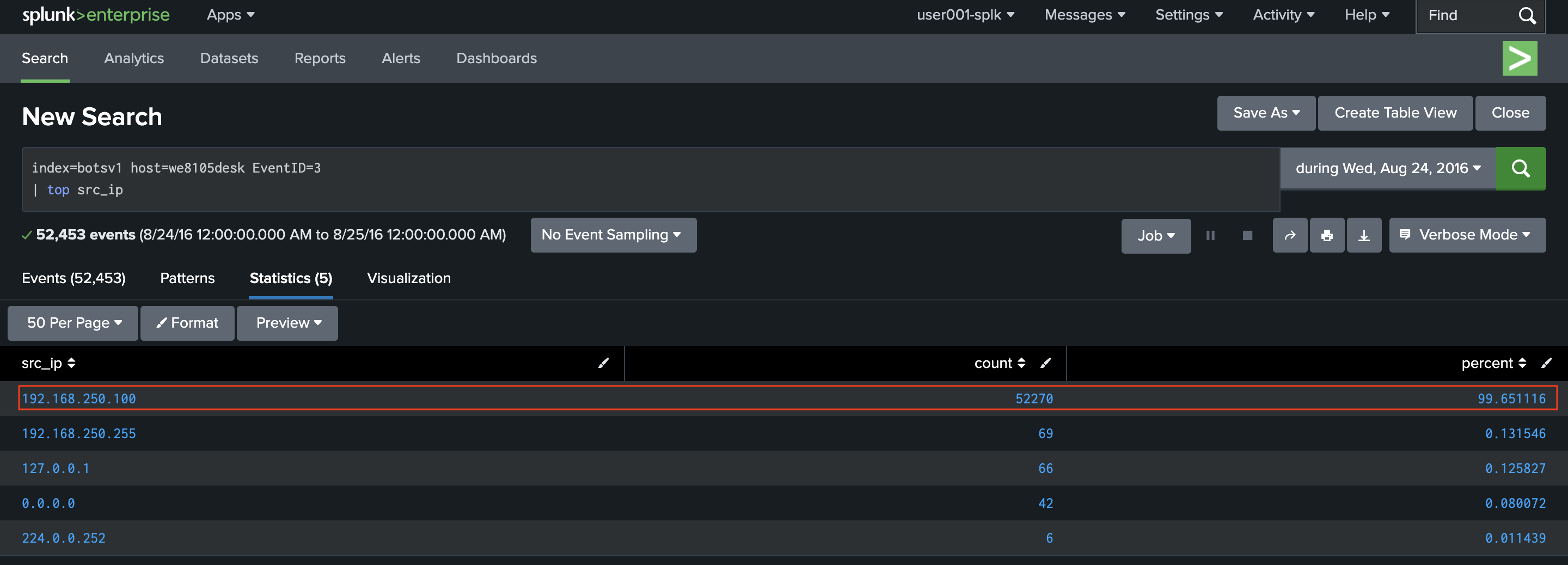Viewport: 1568px width, 565px height.
Task: Click the Close button
Action: point(1510,113)
